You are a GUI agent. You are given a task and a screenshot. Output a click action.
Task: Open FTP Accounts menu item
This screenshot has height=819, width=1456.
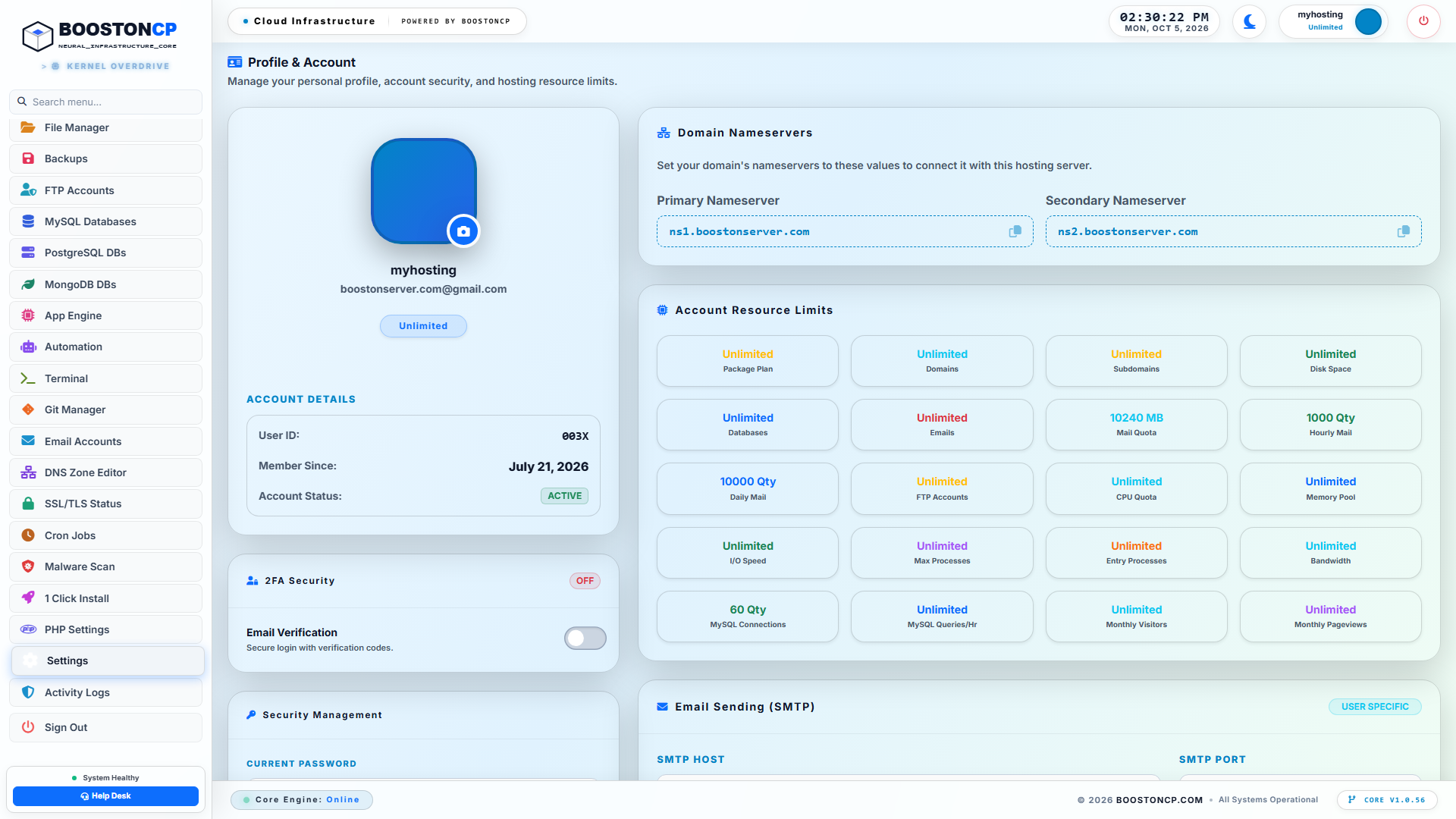tap(105, 190)
